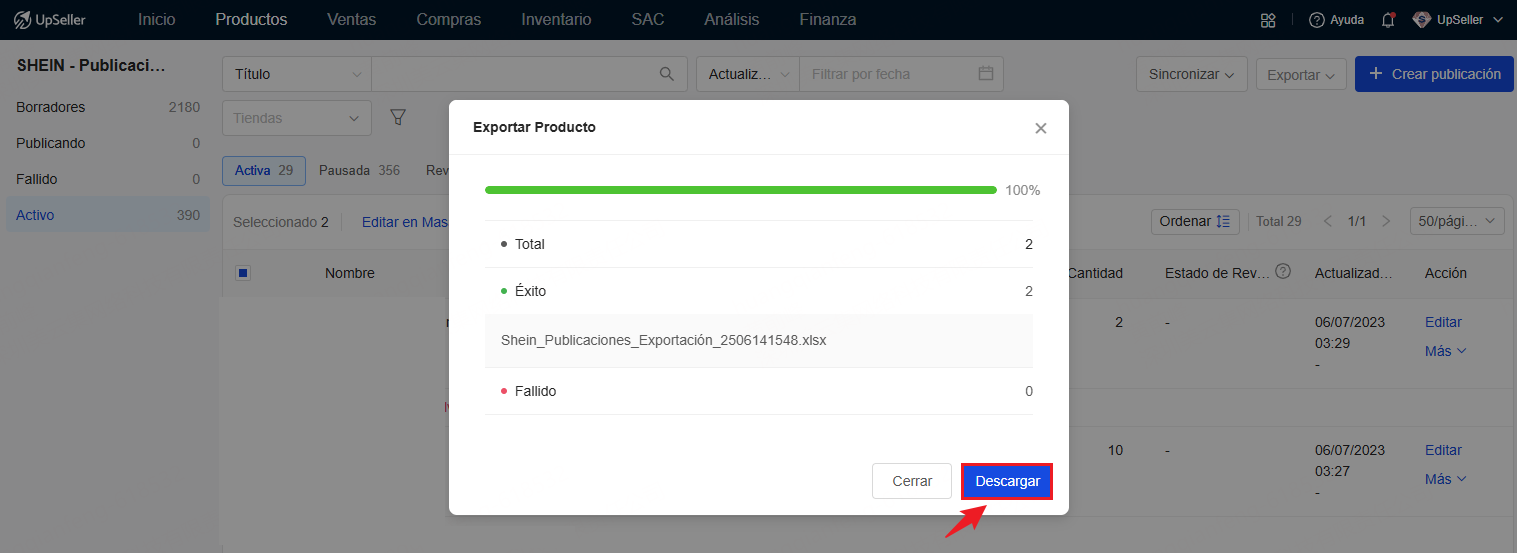This screenshot has height=553, width=1517.
Task: Expand the Exportar dropdown
Action: [x=1301, y=74]
